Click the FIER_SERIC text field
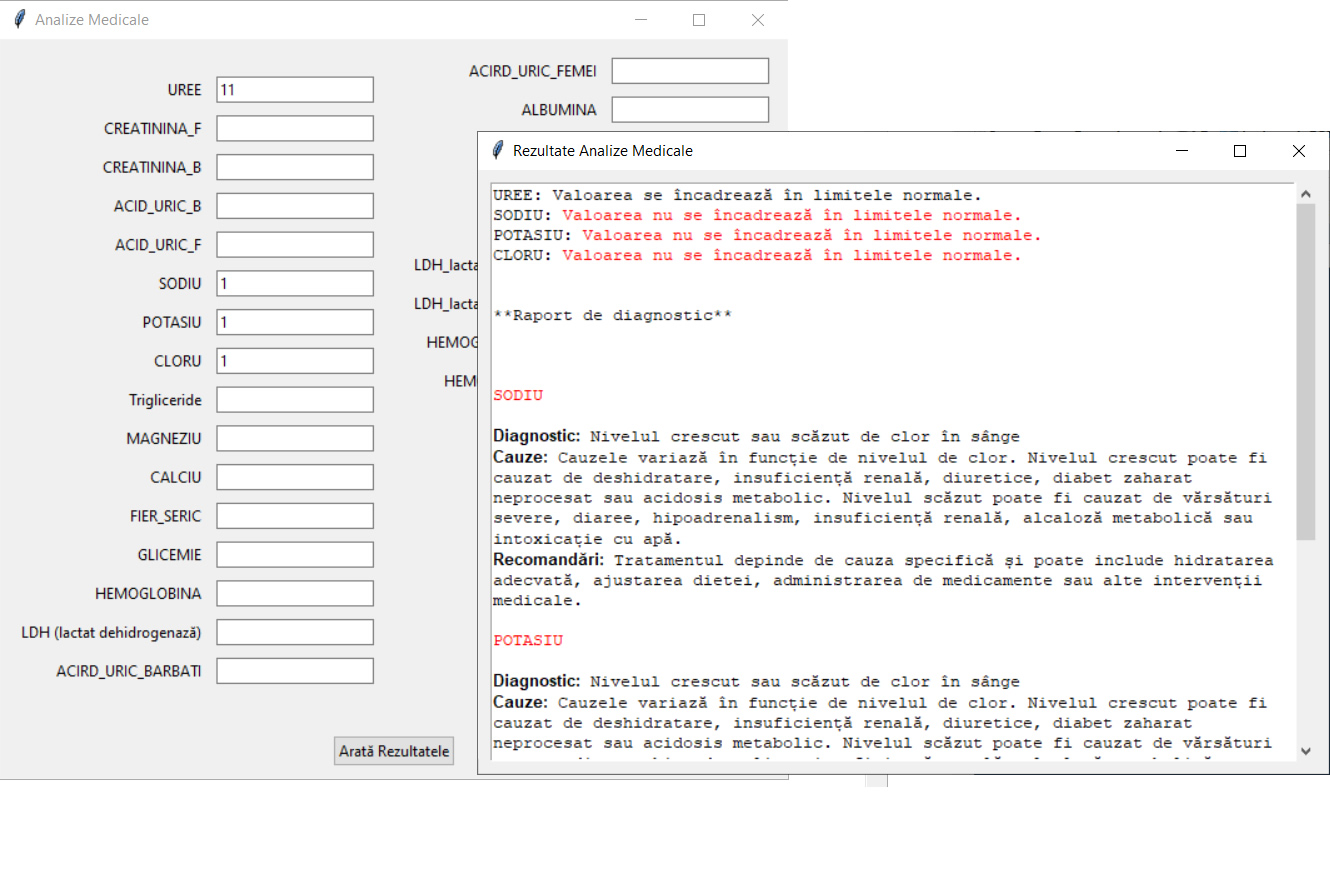 click(x=294, y=515)
